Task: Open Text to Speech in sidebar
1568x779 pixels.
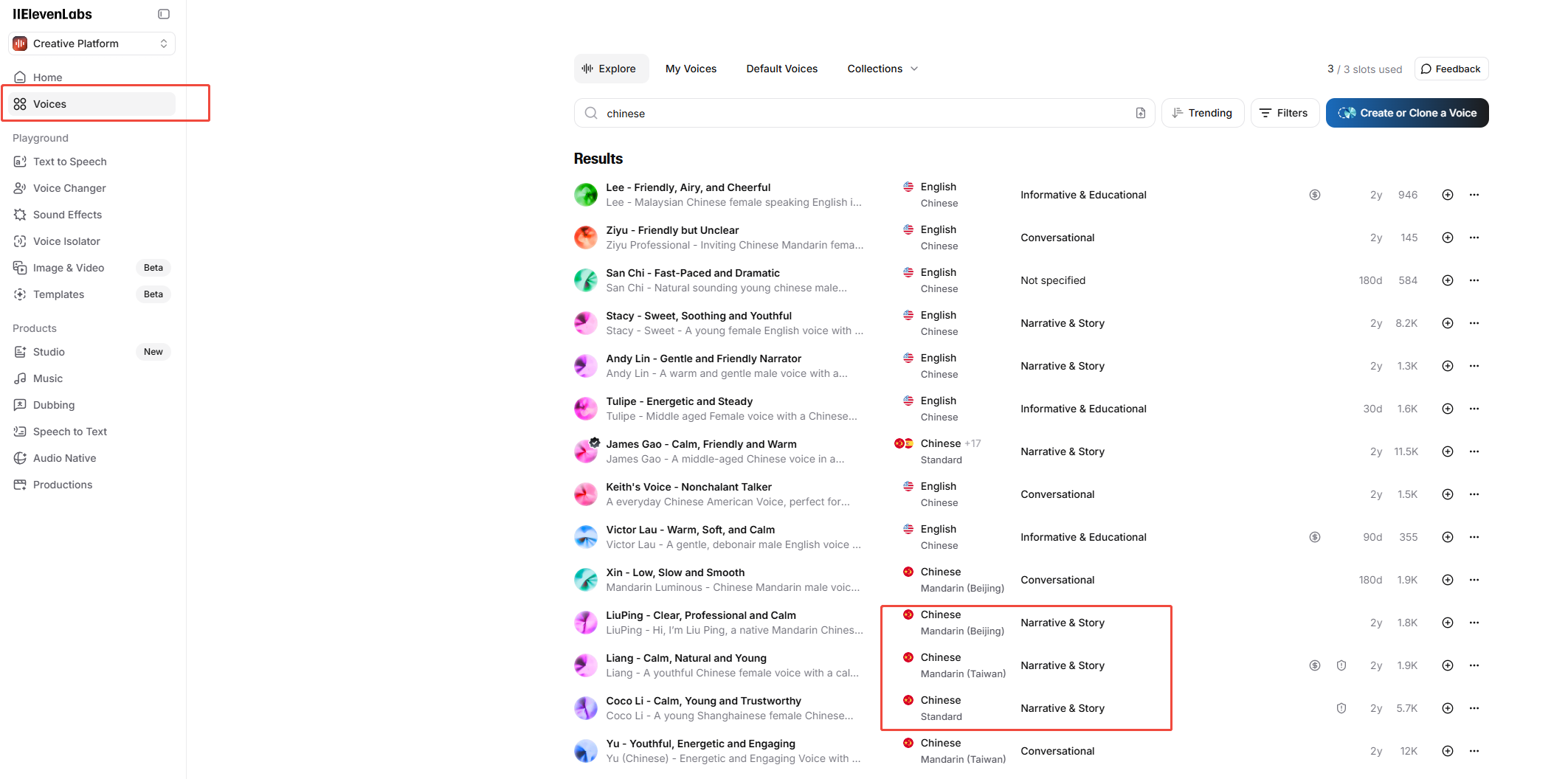Action: (69, 162)
